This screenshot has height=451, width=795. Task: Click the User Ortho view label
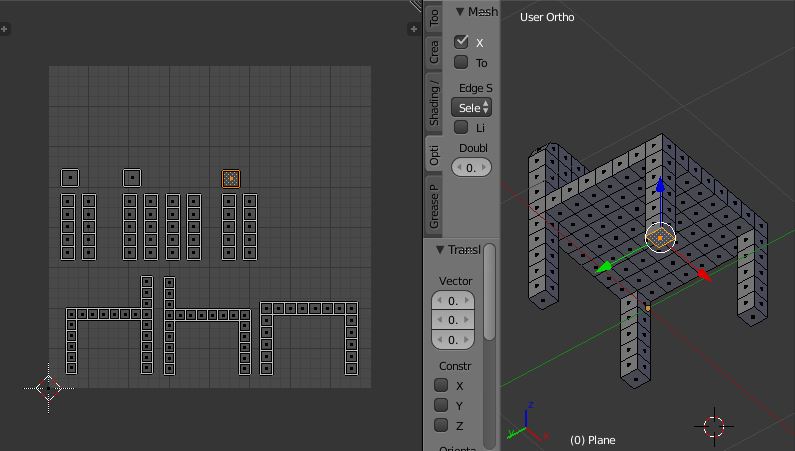[x=547, y=17]
